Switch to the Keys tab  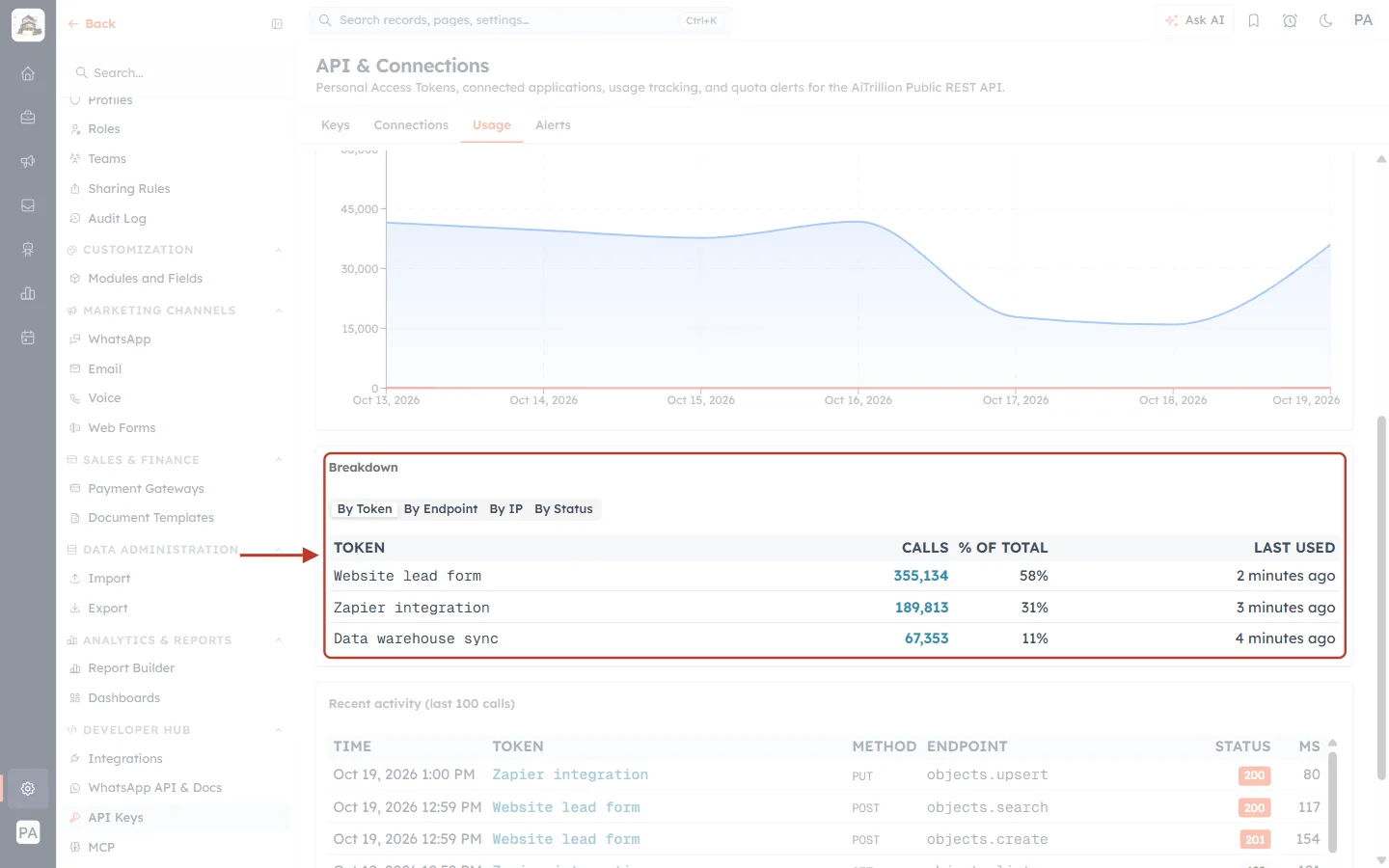click(x=336, y=125)
